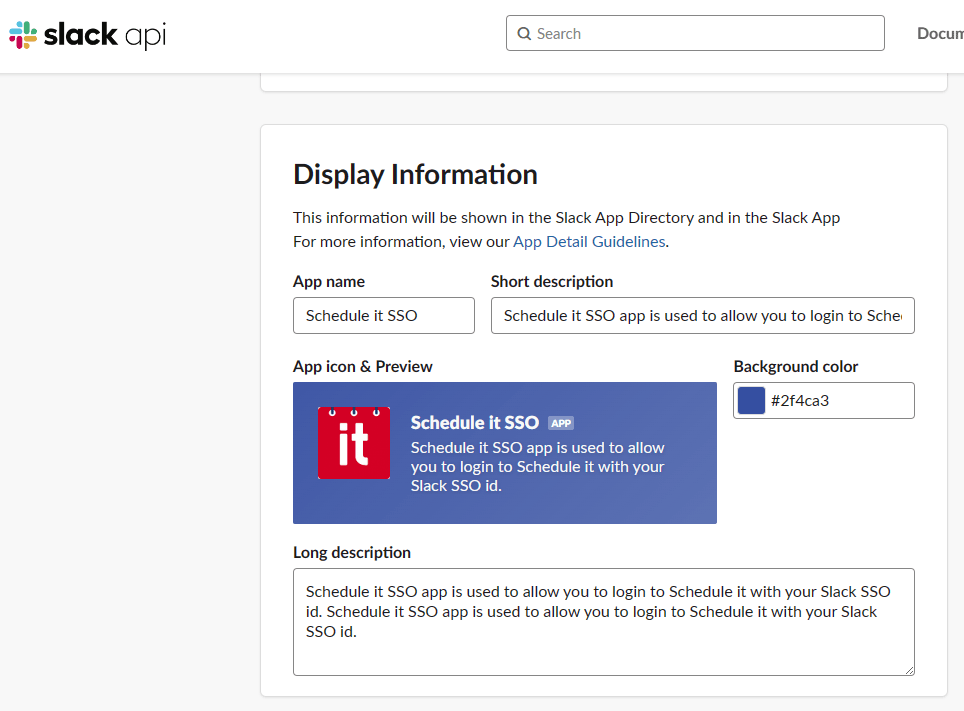Click the 'Long description' label
This screenshot has width=964, height=711.
pos(352,552)
